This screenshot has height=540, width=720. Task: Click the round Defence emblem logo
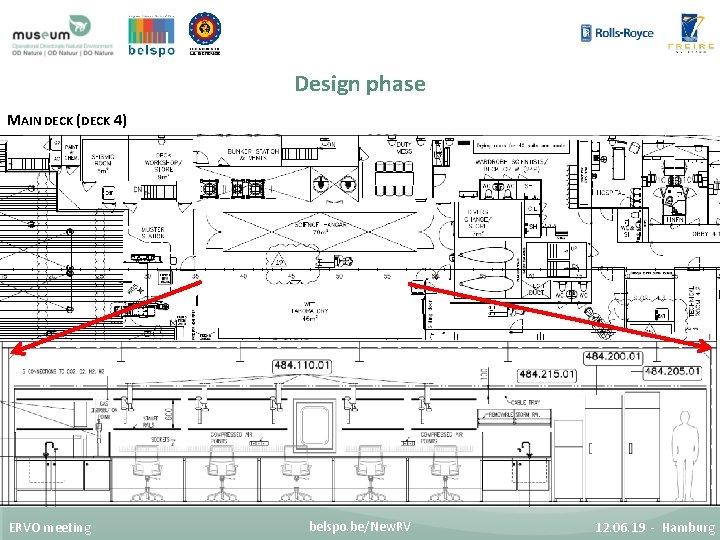coord(205,34)
